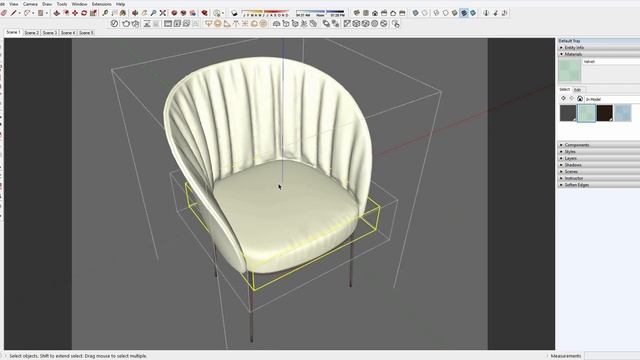
Task: Toggle Back Edges face style
Action: click(425, 13)
